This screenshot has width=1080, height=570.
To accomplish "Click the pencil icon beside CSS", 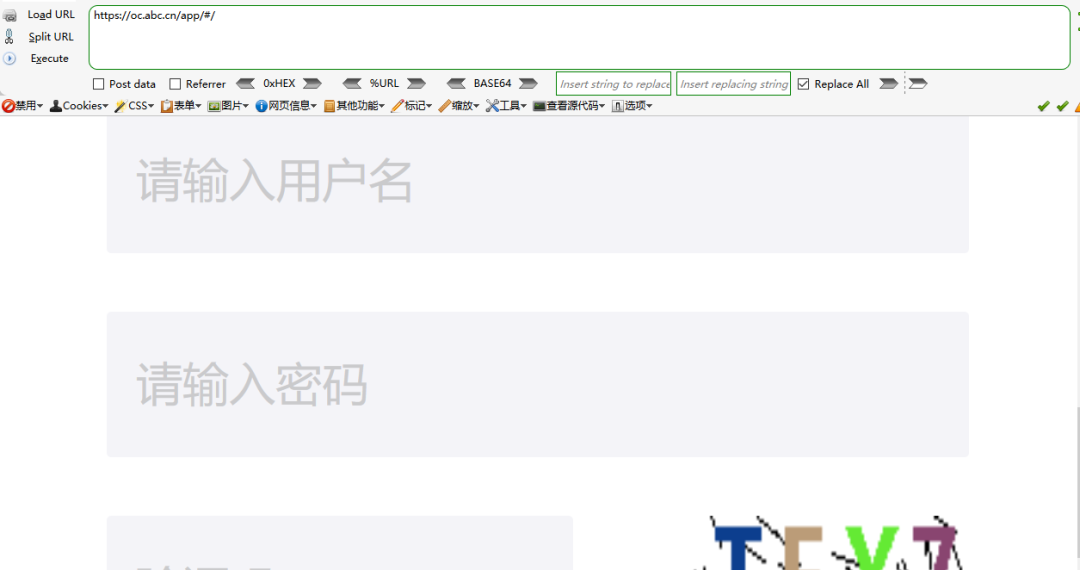I will point(121,106).
